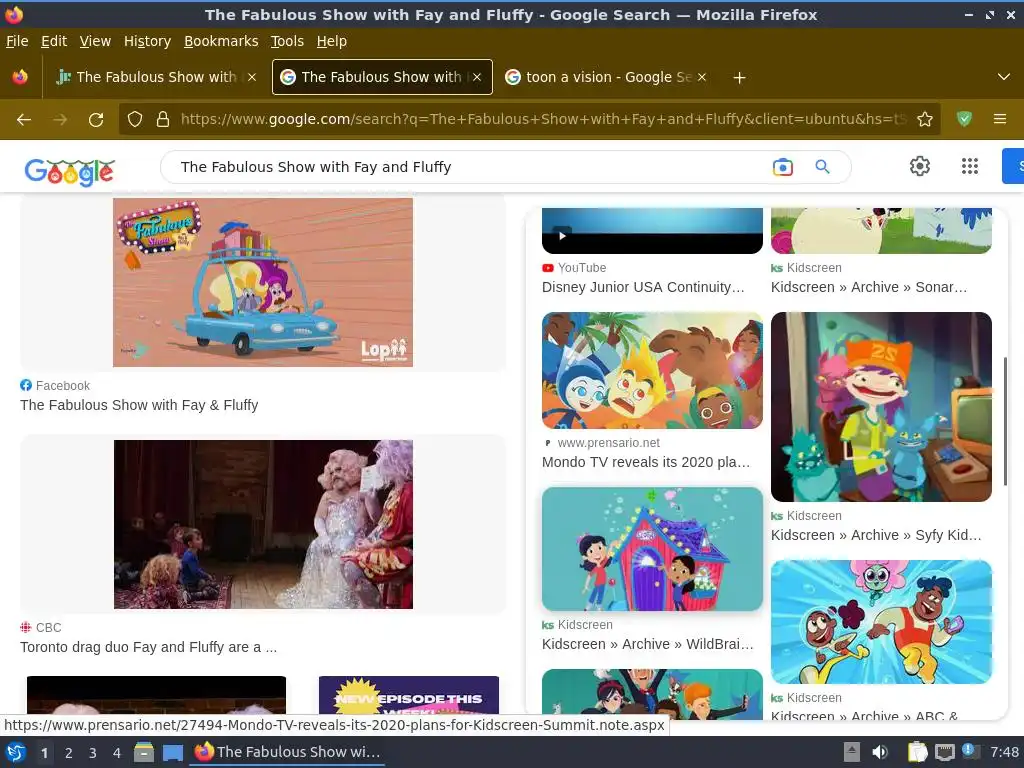The image size is (1024, 768).
Task: Open ABC flying cartoon kids image
Action: point(881,622)
